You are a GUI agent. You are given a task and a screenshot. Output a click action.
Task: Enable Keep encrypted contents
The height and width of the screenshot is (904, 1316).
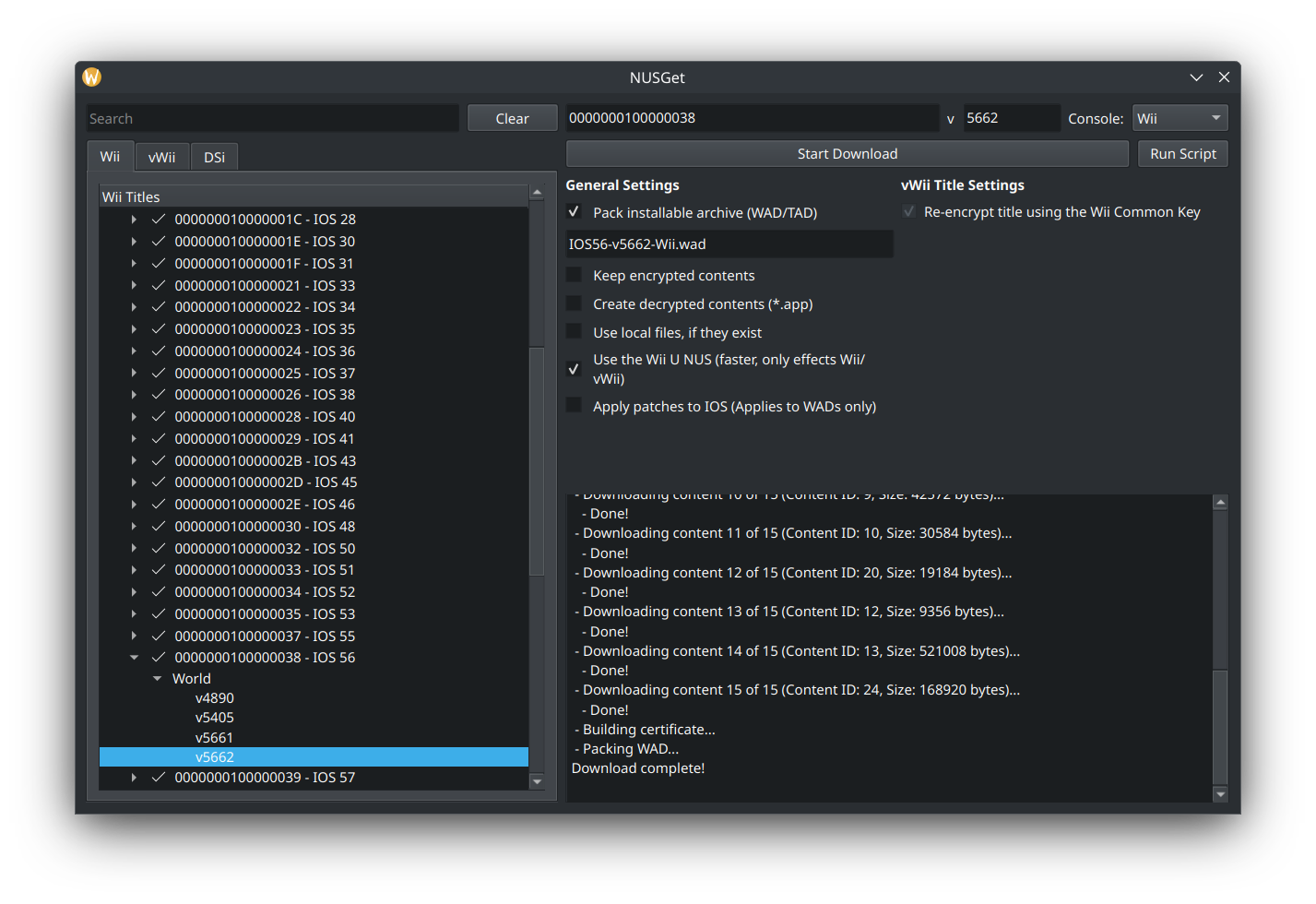[574, 275]
